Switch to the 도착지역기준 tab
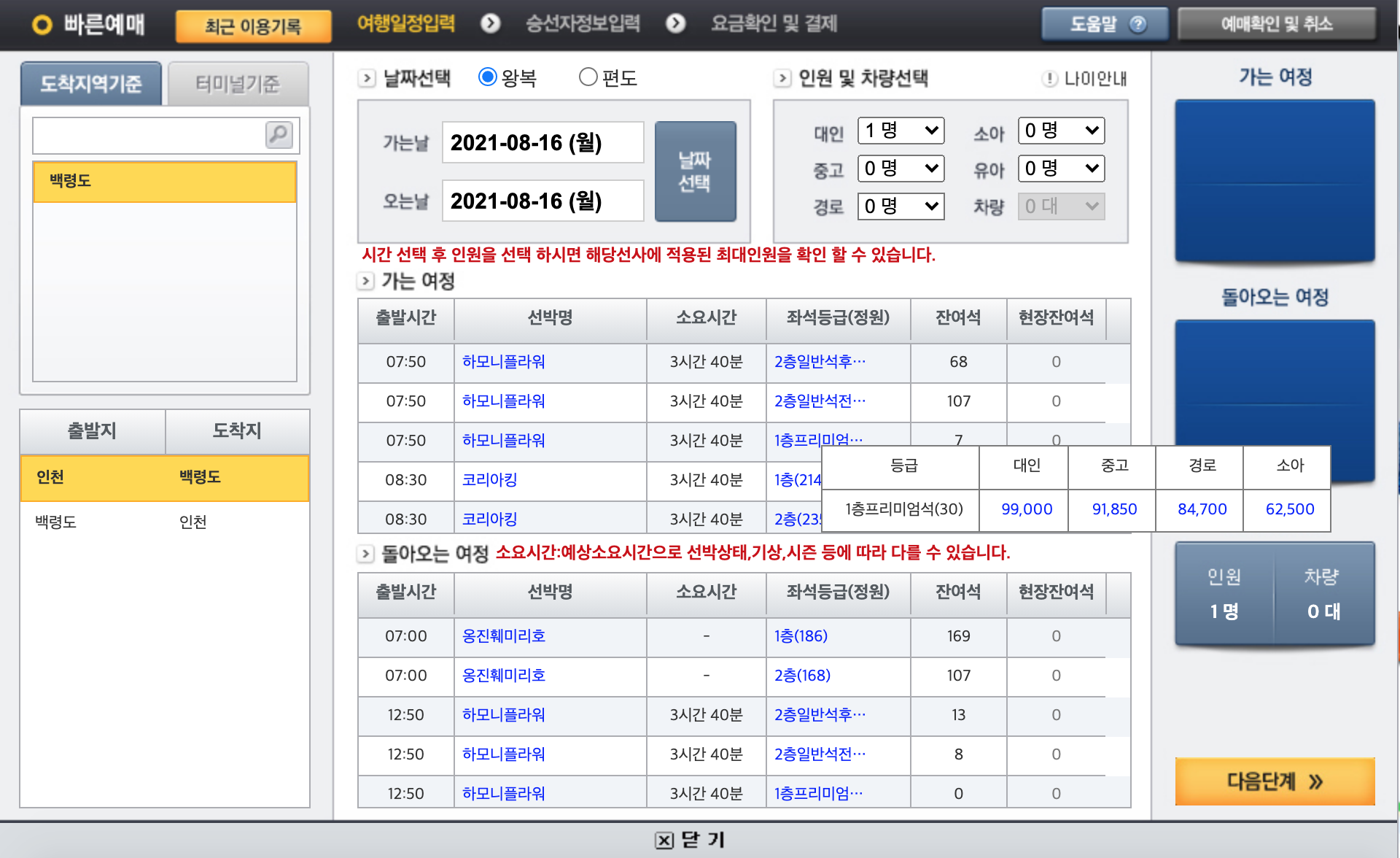 point(91,84)
